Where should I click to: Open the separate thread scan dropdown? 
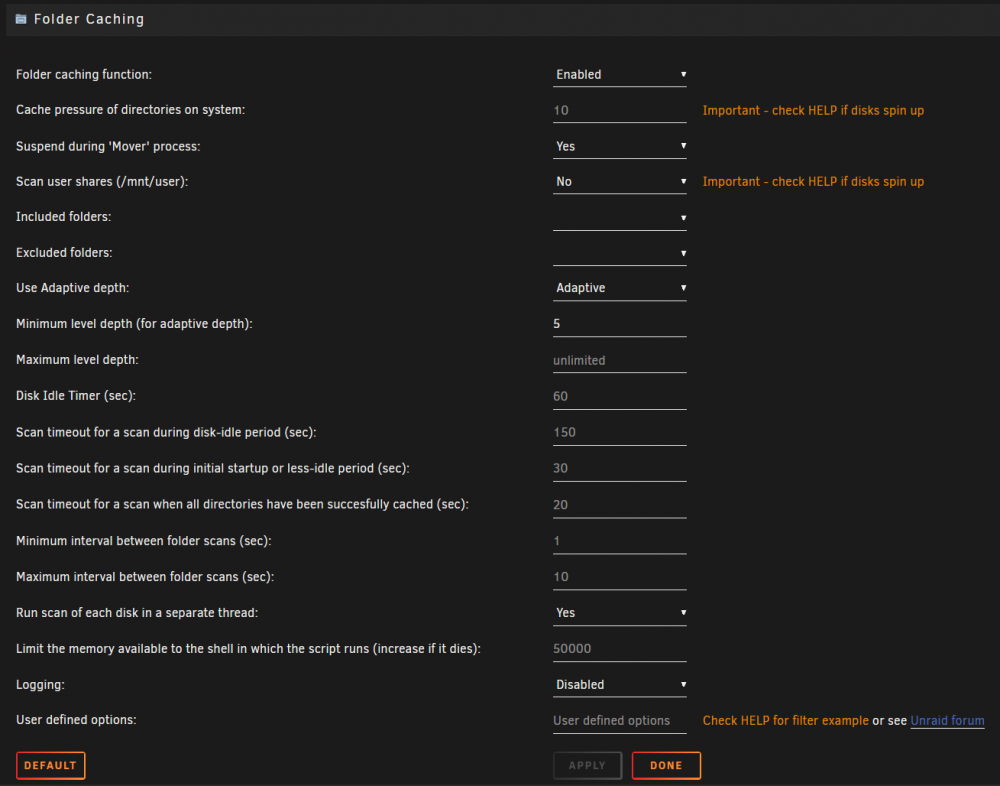click(619, 613)
